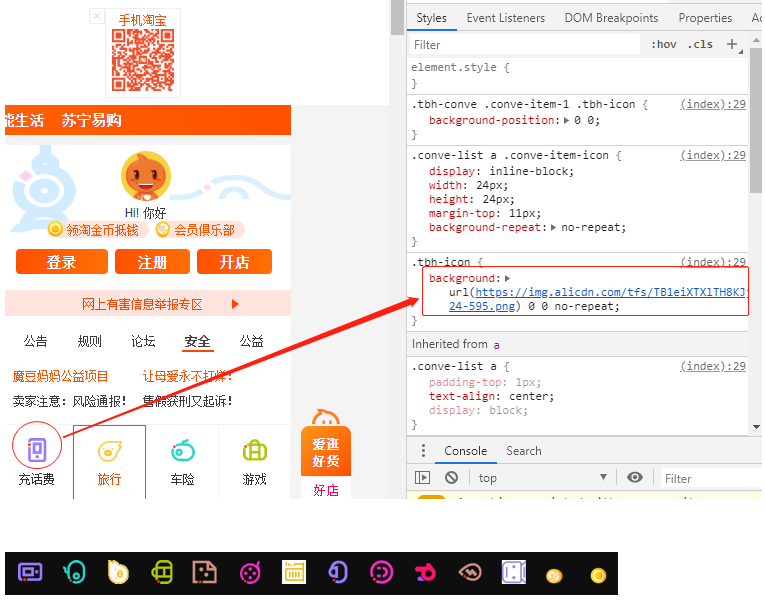Clear the console with the ban icon
This screenshot has width=765, height=602.
point(451,478)
